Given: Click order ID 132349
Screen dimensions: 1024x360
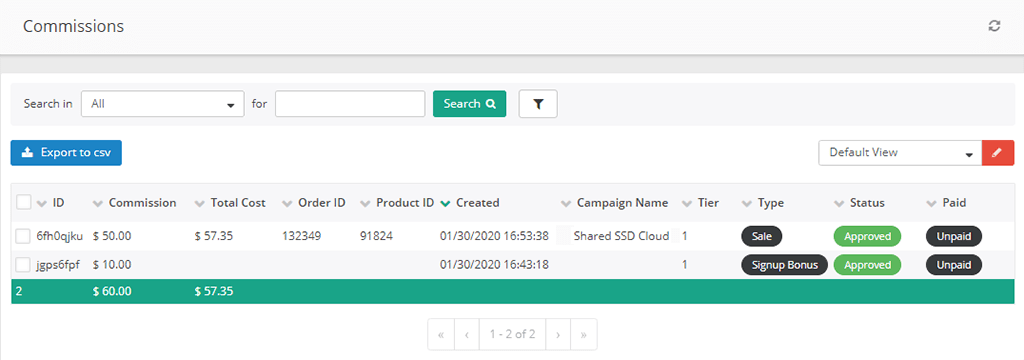Looking at the screenshot, I should pyautogui.click(x=301, y=236).
